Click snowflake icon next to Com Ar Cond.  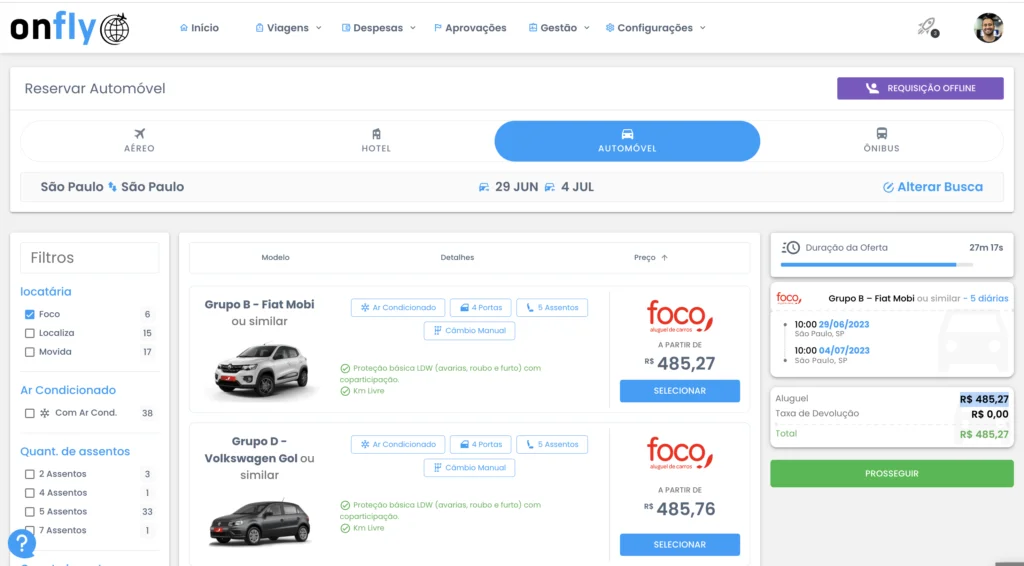[44, 413]
